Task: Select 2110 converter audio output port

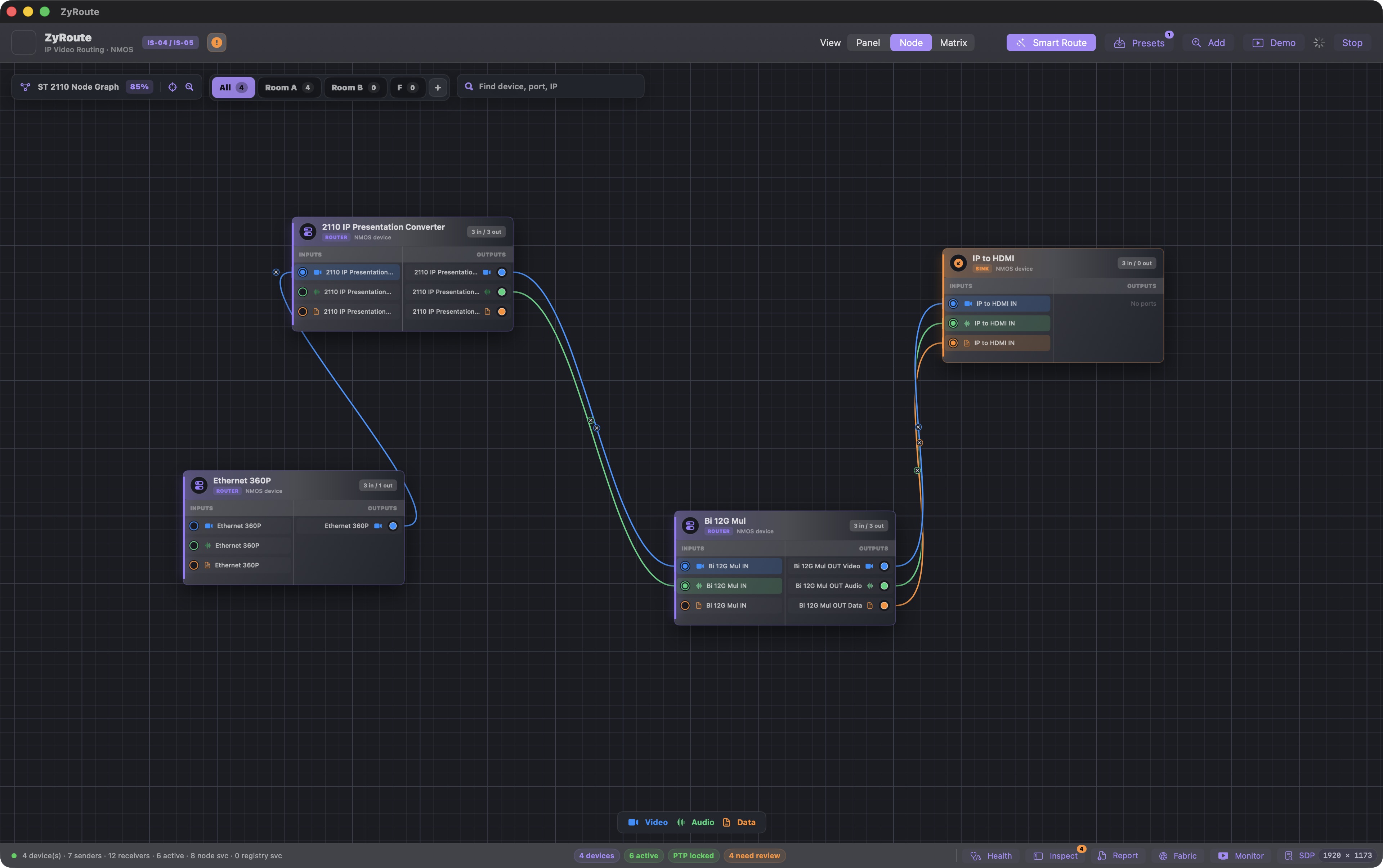Action: [x=502, y=292]
